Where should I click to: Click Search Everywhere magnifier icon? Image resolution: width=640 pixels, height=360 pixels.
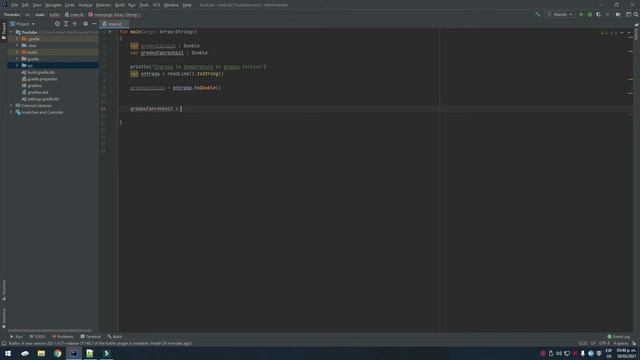[636, 14]
